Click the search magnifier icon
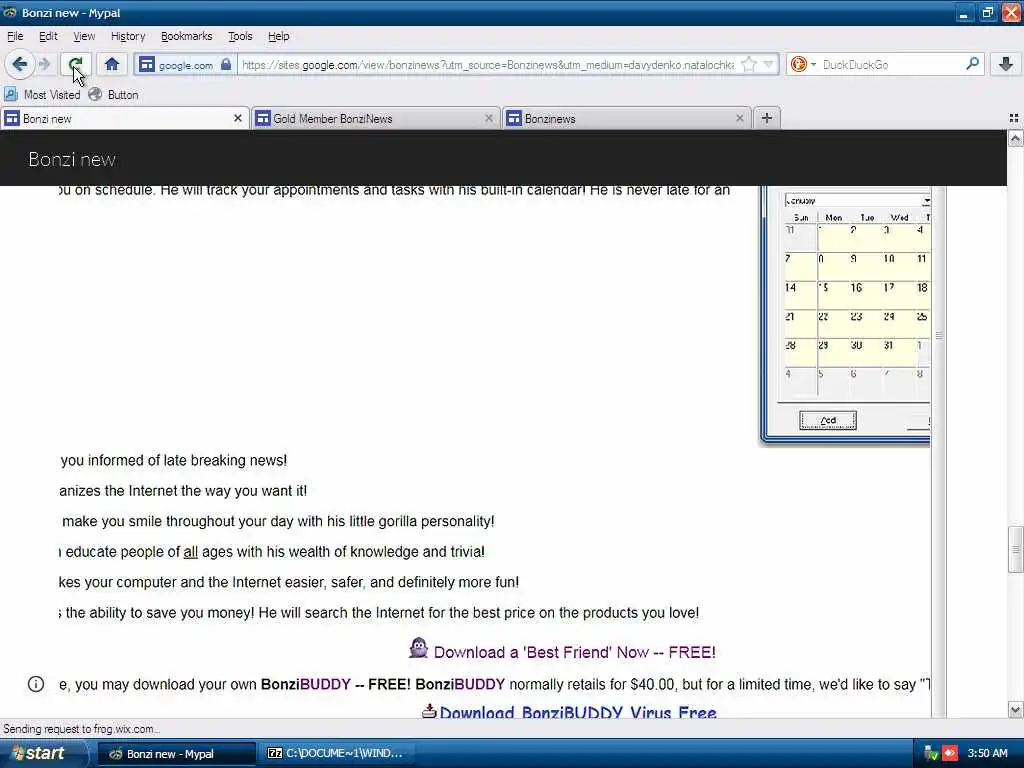Image resolution: width=1024 pixels, height=768 pixels. click(972, 64)
